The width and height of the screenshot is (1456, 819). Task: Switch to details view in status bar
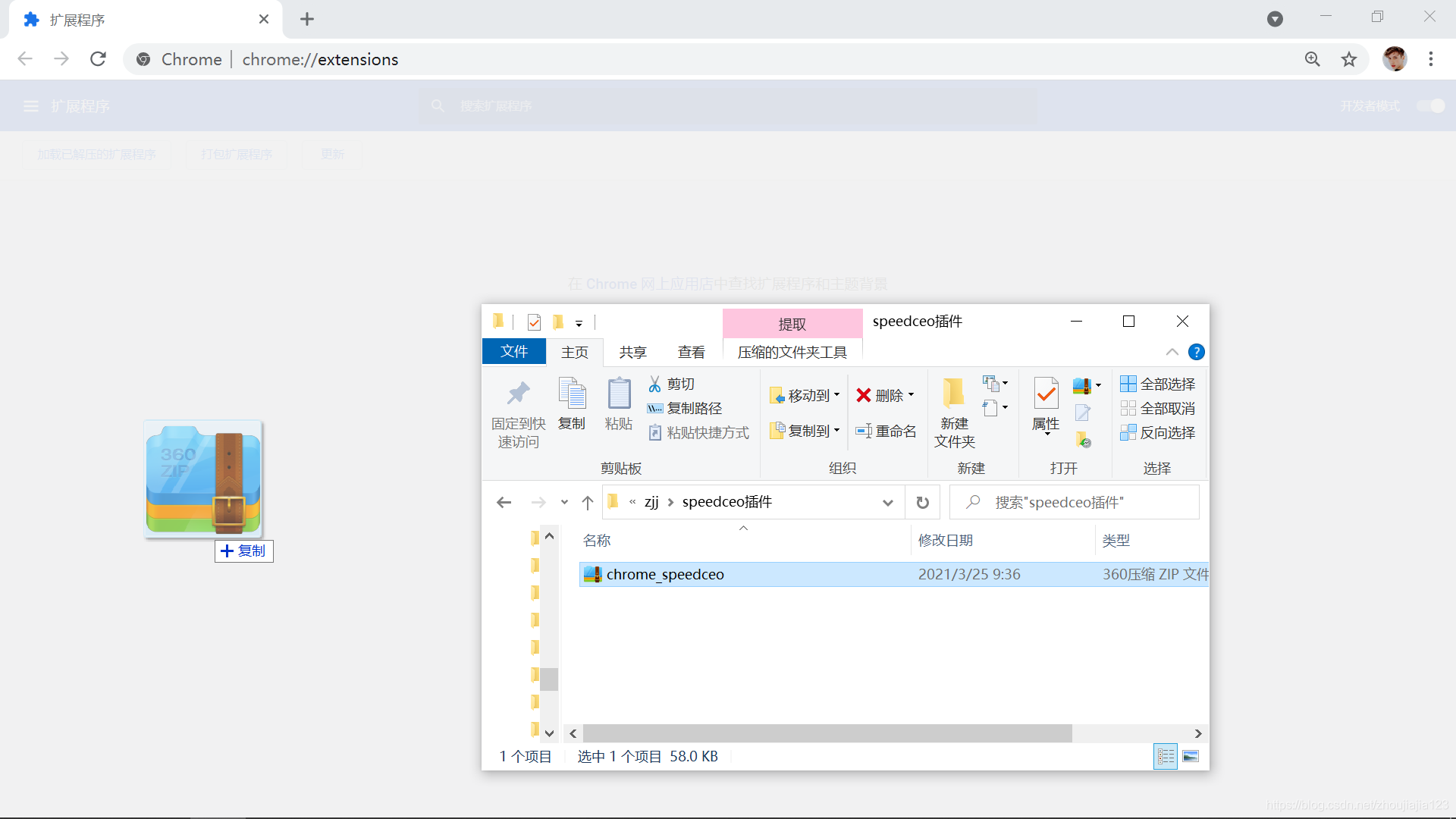[x=1166, y=756]
